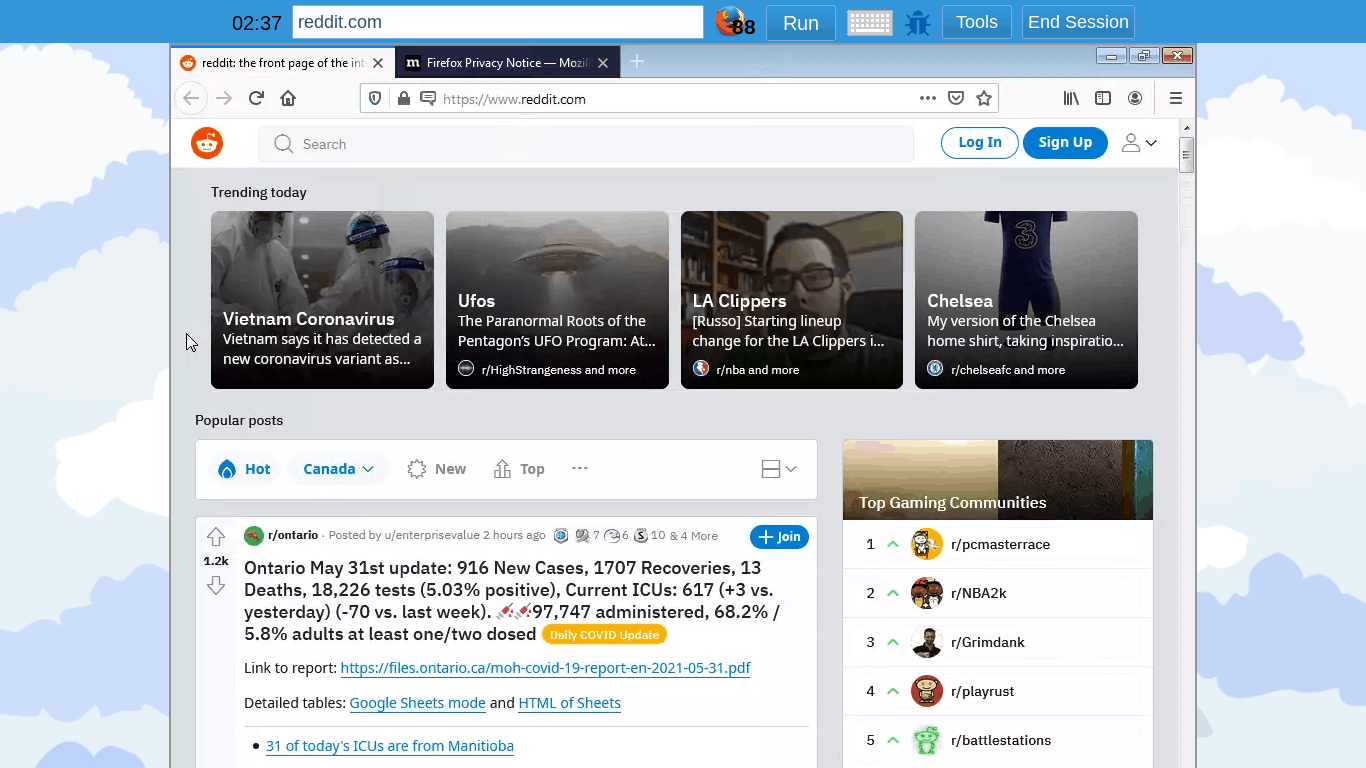Open the Firefox hamburger menu
The height and width of the screenshot is (768, 1366).
pyautogui.click(x=1176, y=98)
